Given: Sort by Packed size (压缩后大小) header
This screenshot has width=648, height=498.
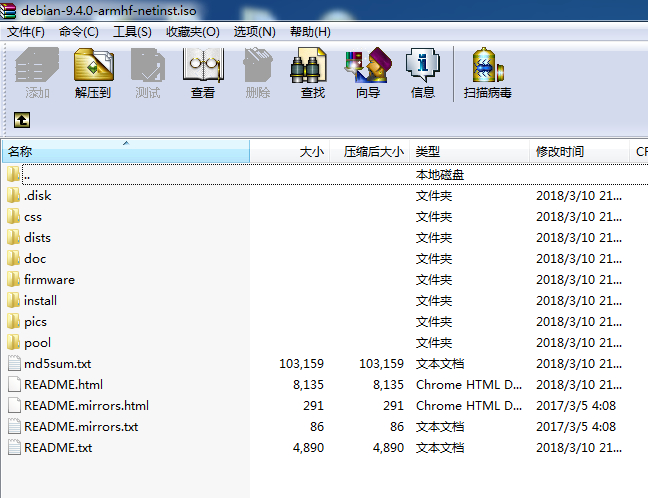Looking at the screenshot, I should 370,152.
